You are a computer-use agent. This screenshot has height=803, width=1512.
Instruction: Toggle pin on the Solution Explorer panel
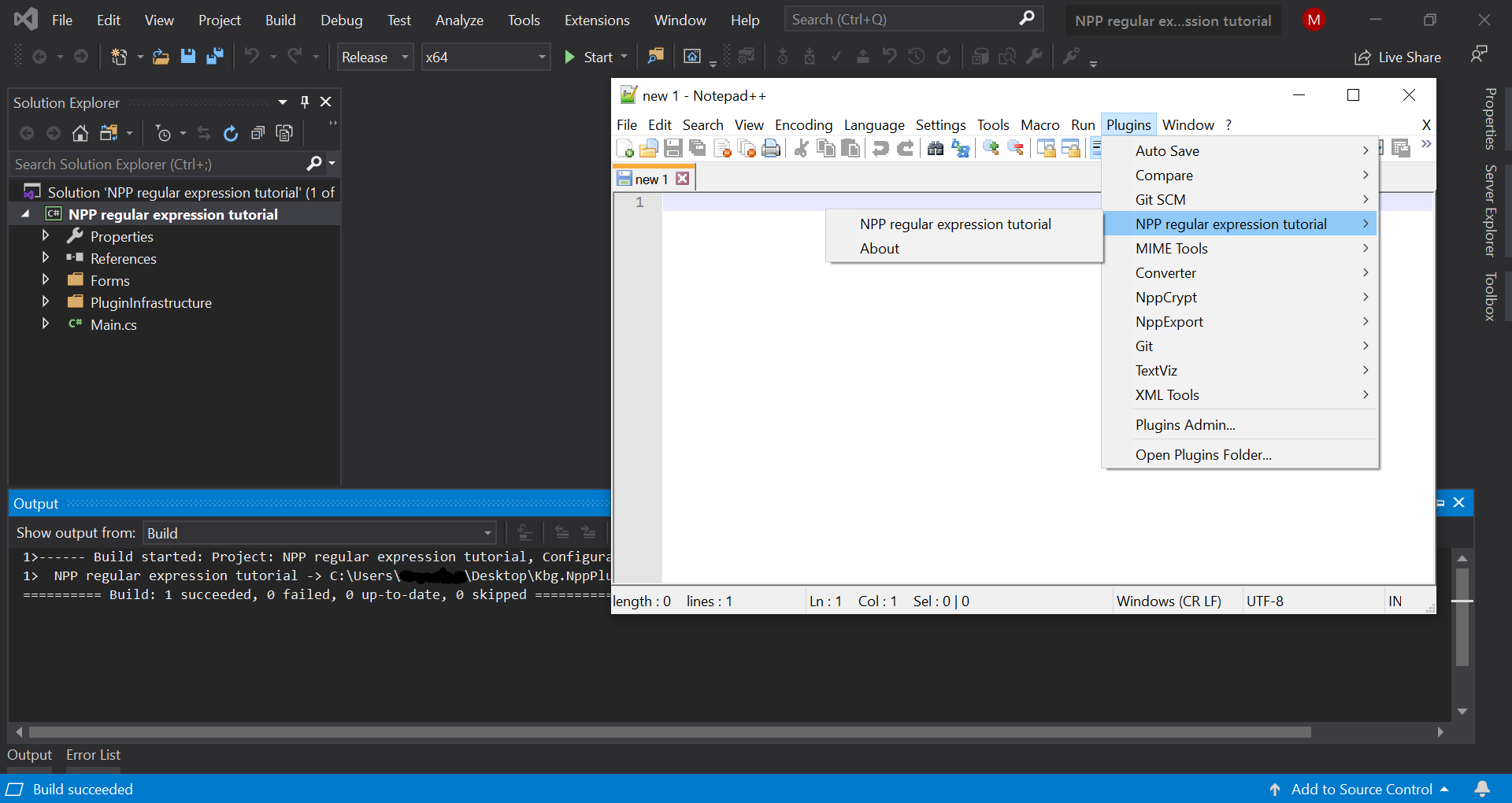point(304,102)
